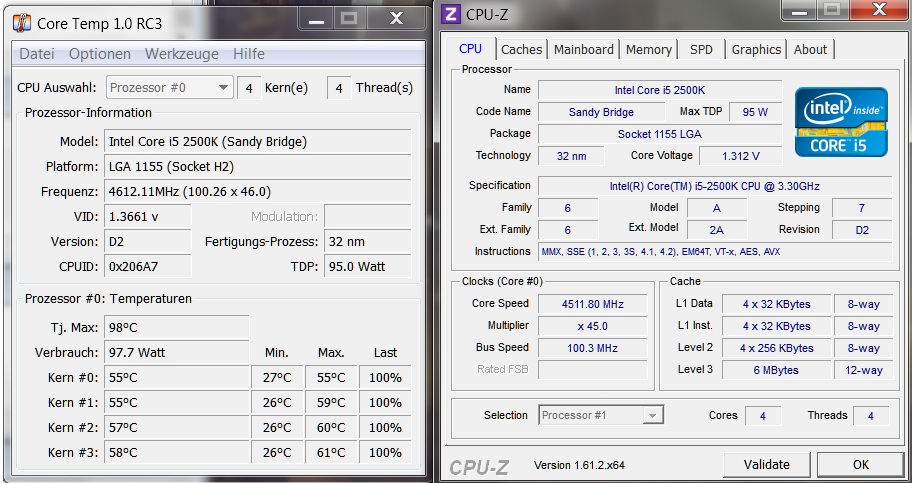
Task: Open the Optionen menu in Core Temp
Action: [99, 54]
